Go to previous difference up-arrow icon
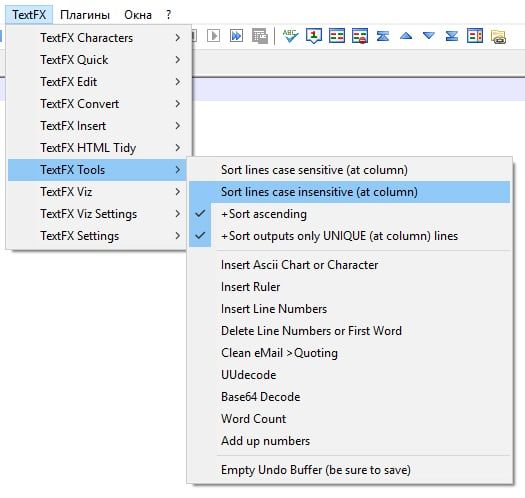Viewport: 525px width, 498px height. 406,35
